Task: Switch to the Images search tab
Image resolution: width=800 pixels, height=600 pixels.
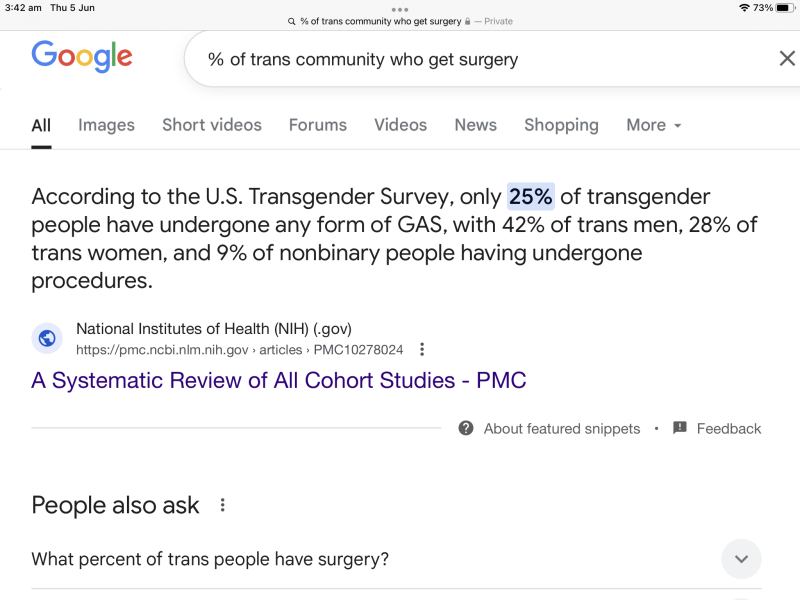Action: point(106,125)
